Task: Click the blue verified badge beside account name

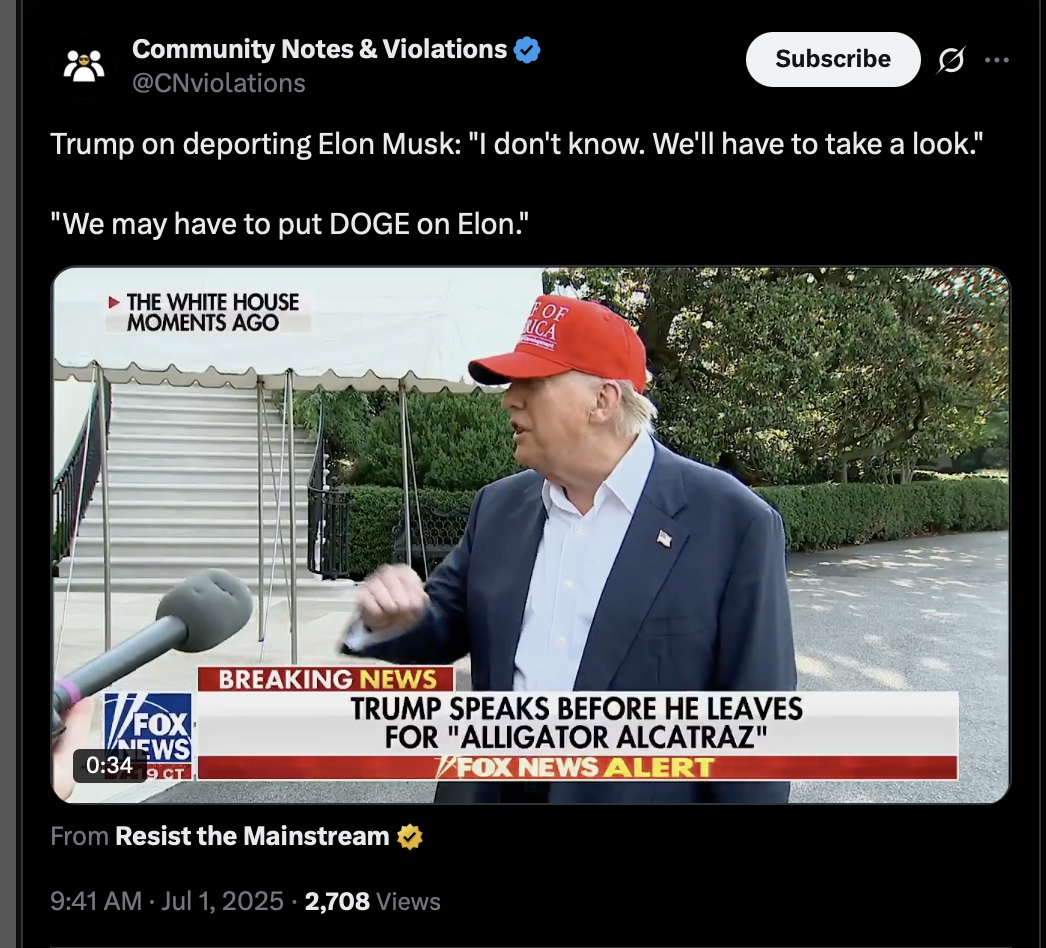Action: 527,50
